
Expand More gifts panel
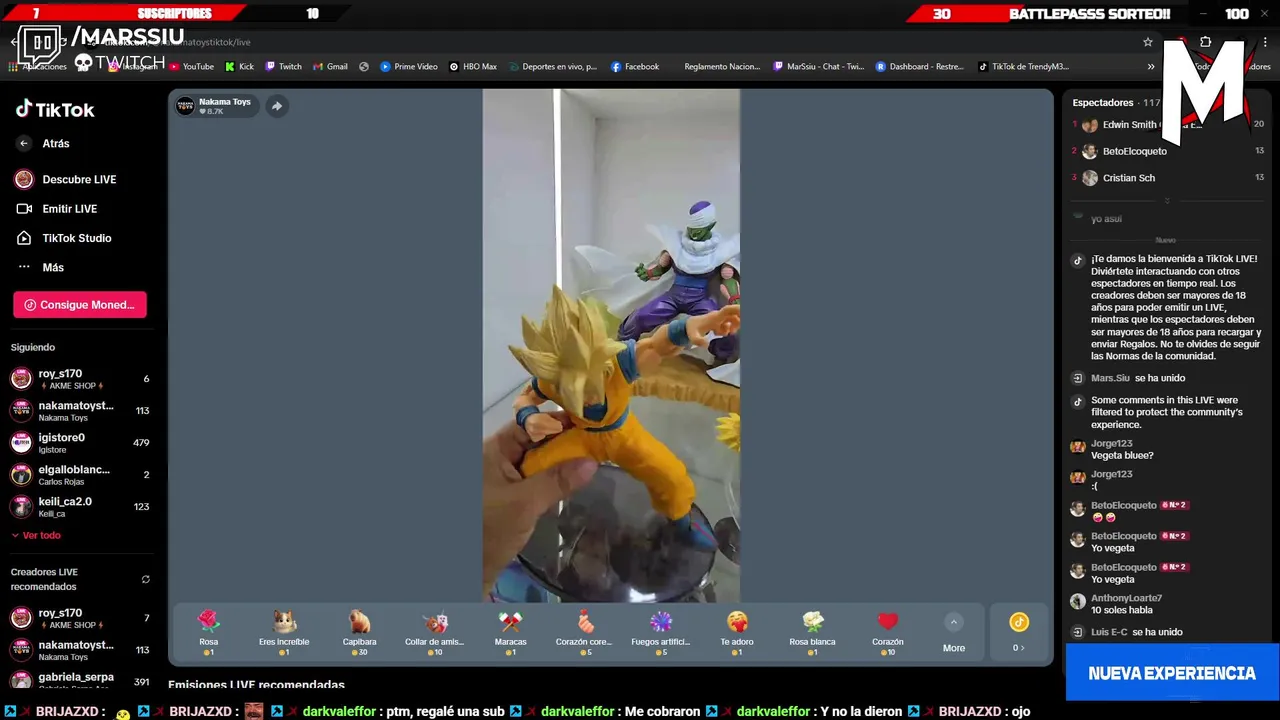point(954,634)
